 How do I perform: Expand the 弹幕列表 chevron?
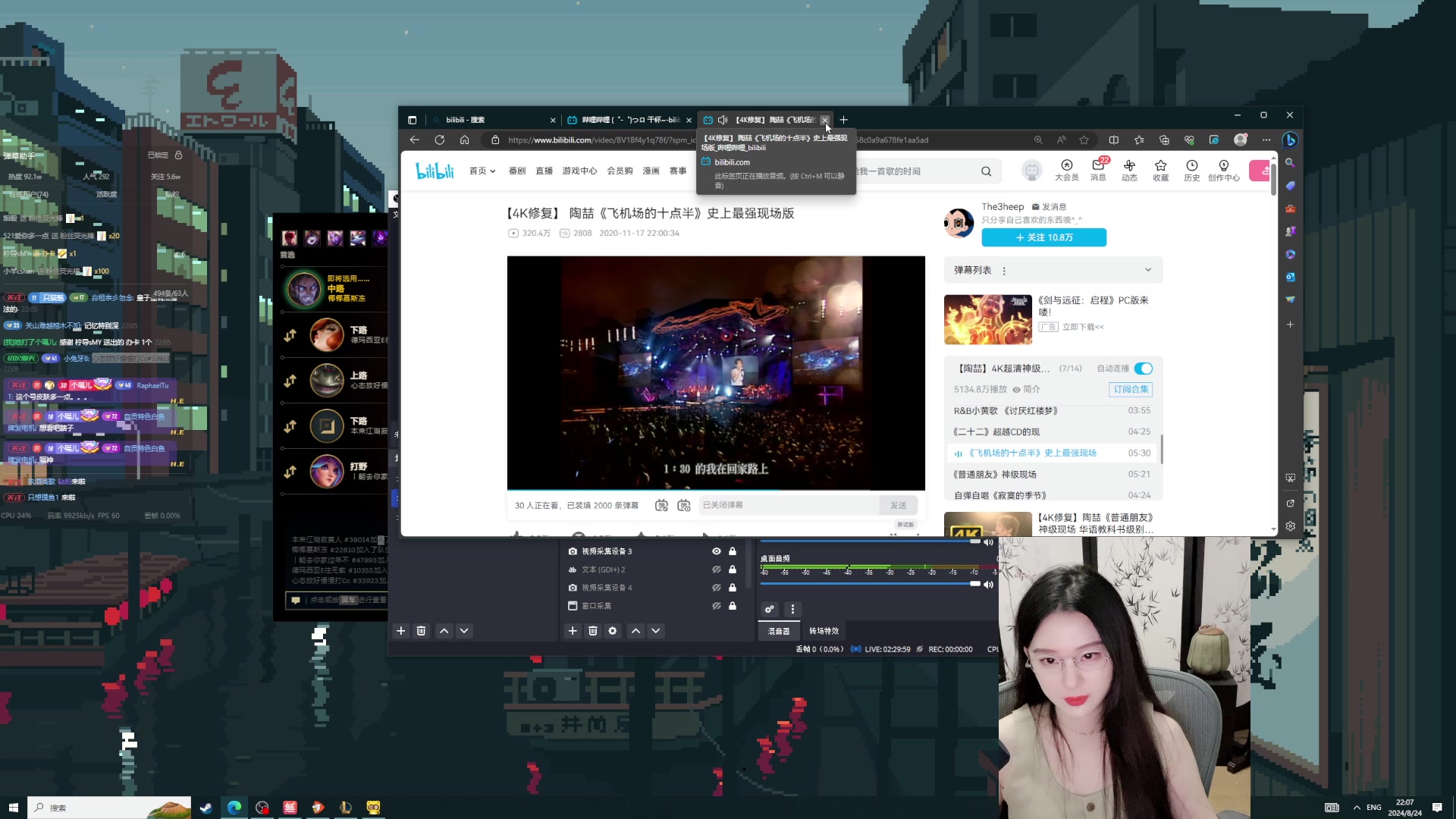tap(1148, 270)
